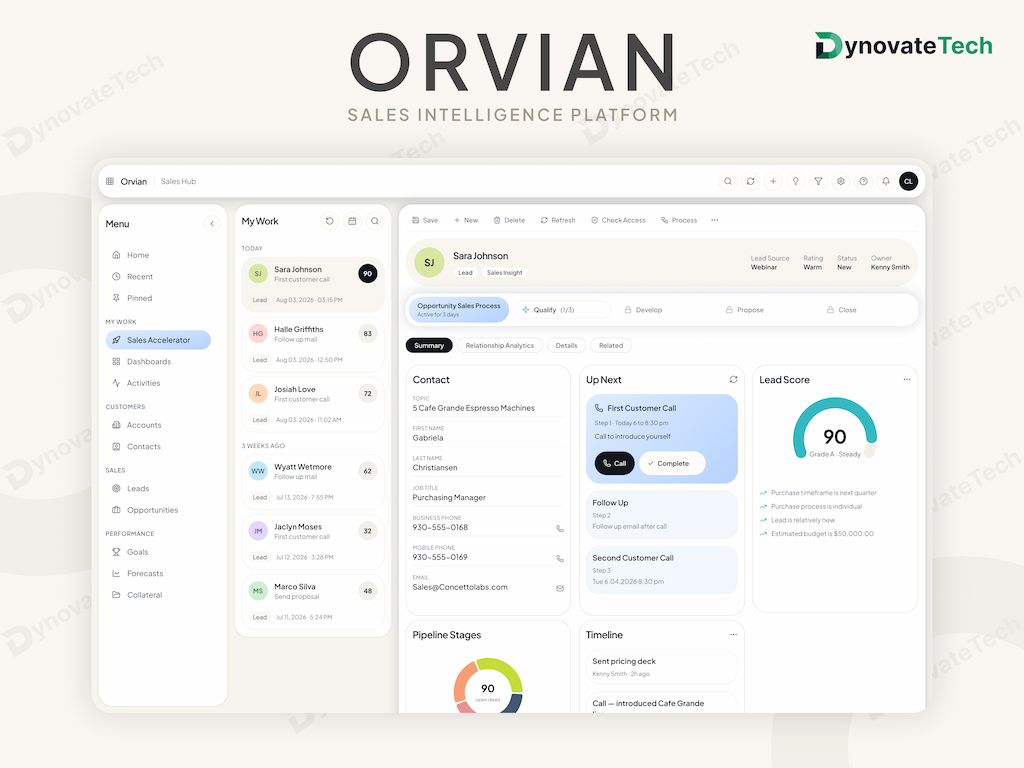Open the settings gear icon

841,182
